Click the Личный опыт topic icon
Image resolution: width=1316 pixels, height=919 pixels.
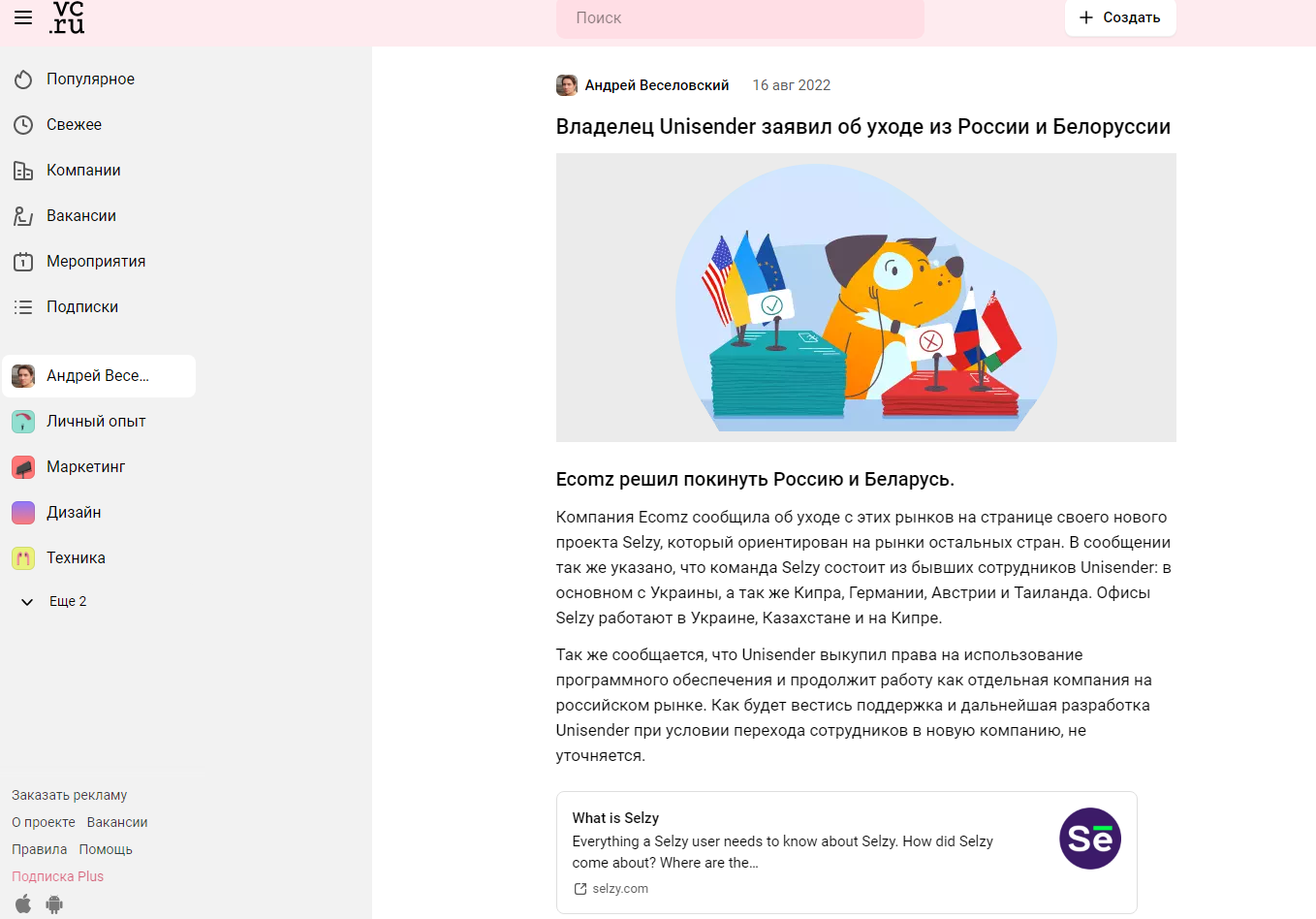tap(23, 422)
